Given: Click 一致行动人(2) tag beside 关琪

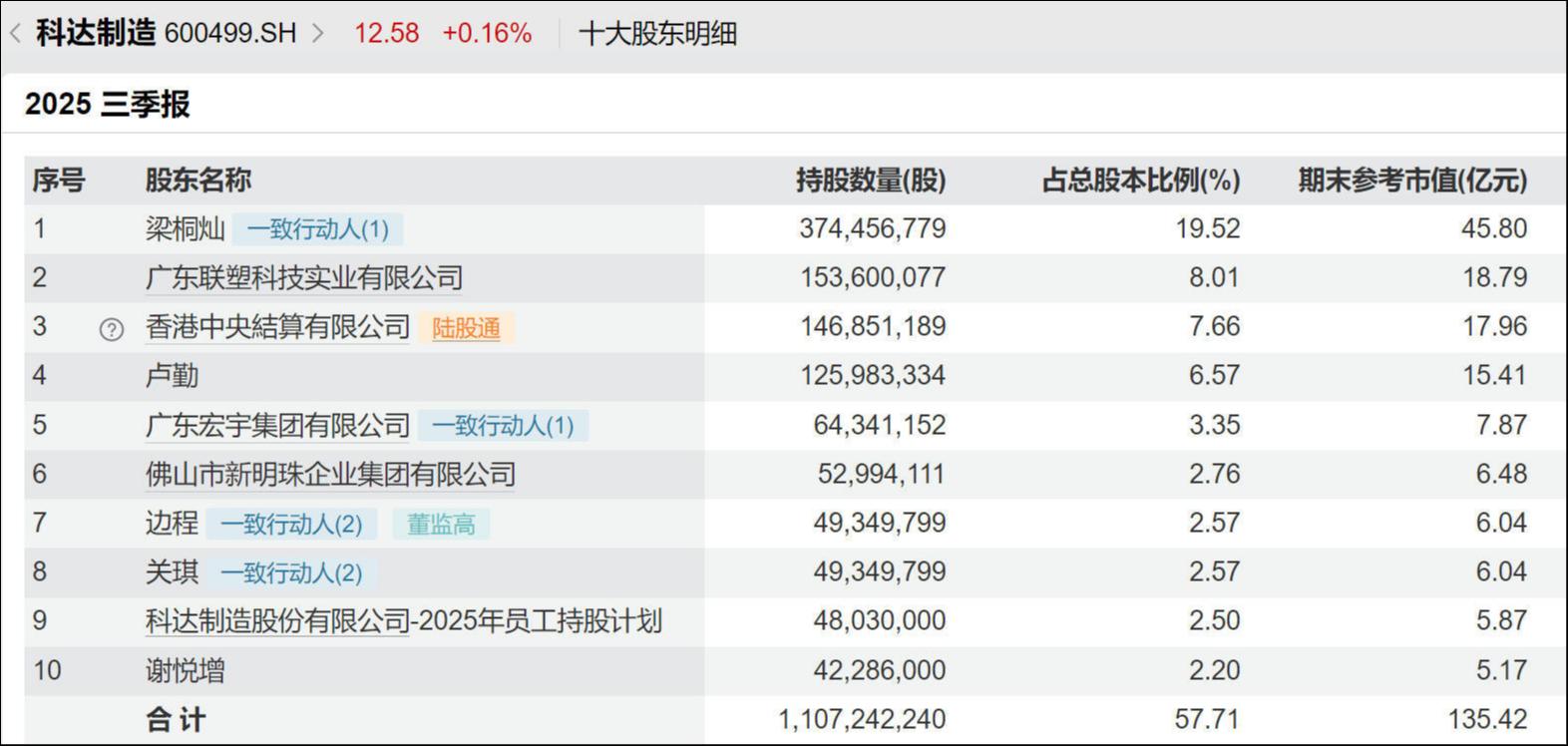Looking at the screenshot, I should [x=292, y=572].
